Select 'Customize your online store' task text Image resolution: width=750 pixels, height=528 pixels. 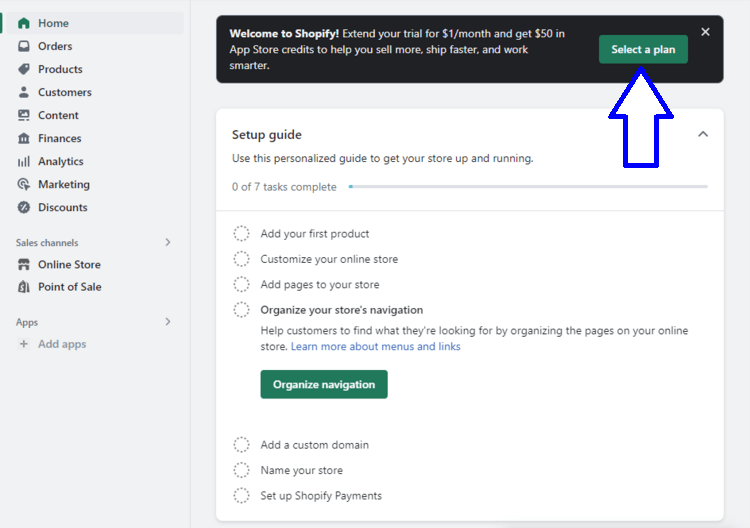pos(329,259)
